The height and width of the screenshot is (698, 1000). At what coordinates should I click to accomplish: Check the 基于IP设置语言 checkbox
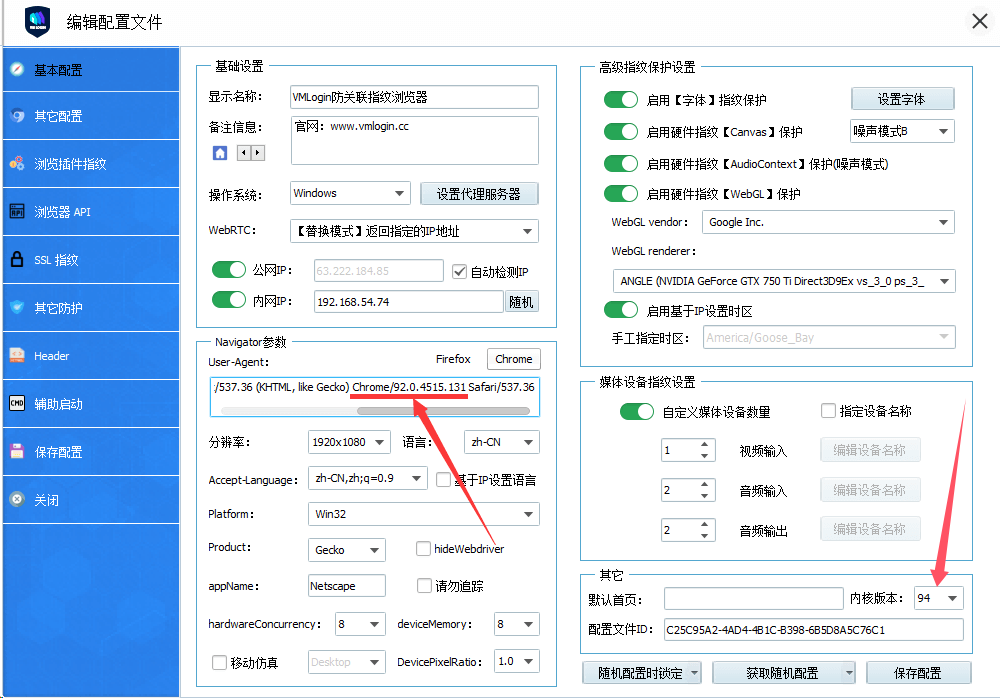(x=443, y=479)
